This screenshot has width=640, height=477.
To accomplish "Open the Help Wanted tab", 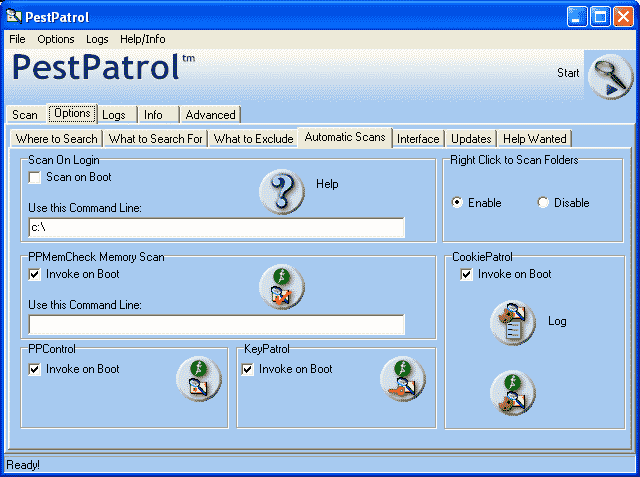I will click(x=535, y=139).
